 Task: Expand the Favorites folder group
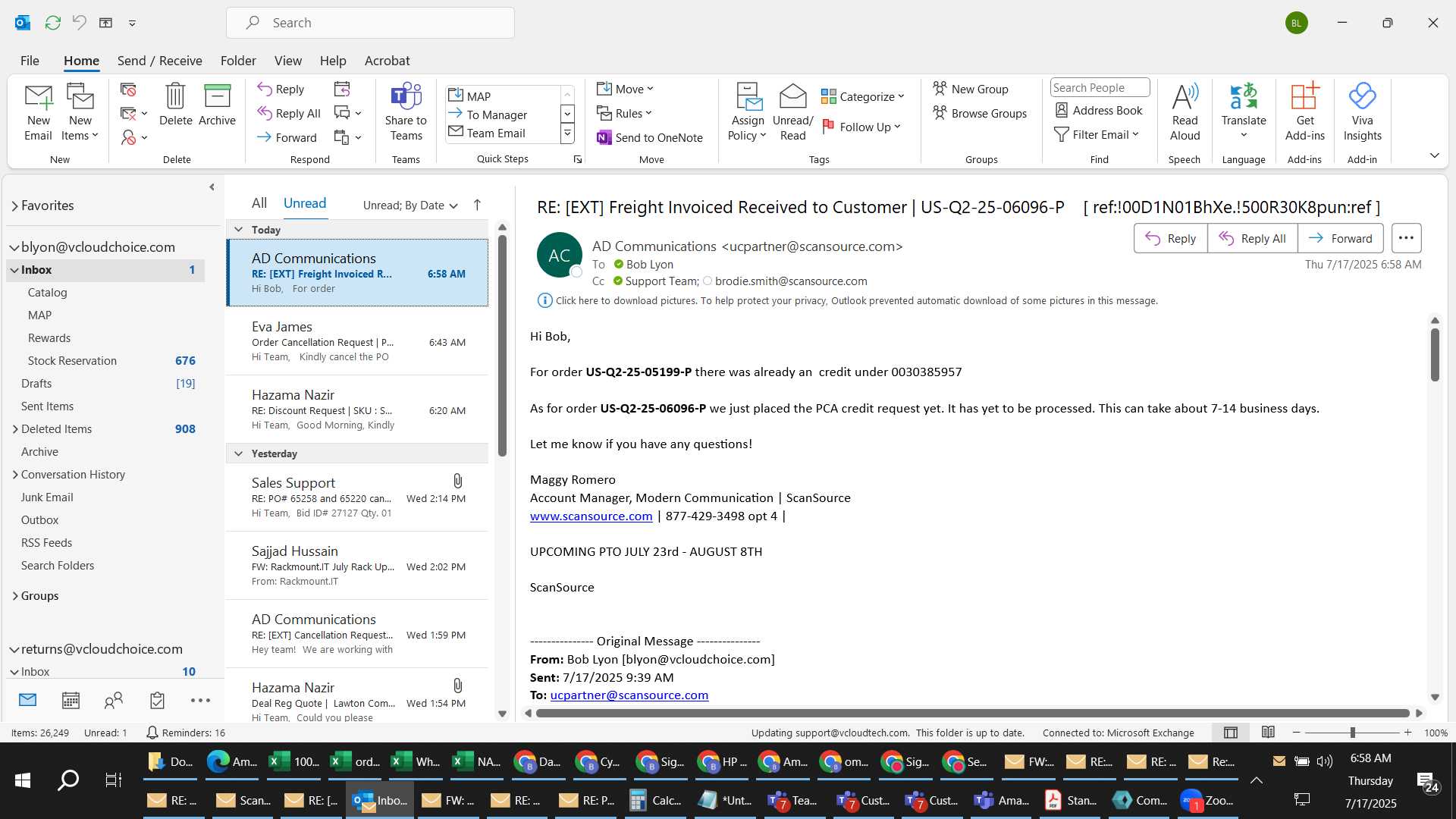click(x=14, y=206)
